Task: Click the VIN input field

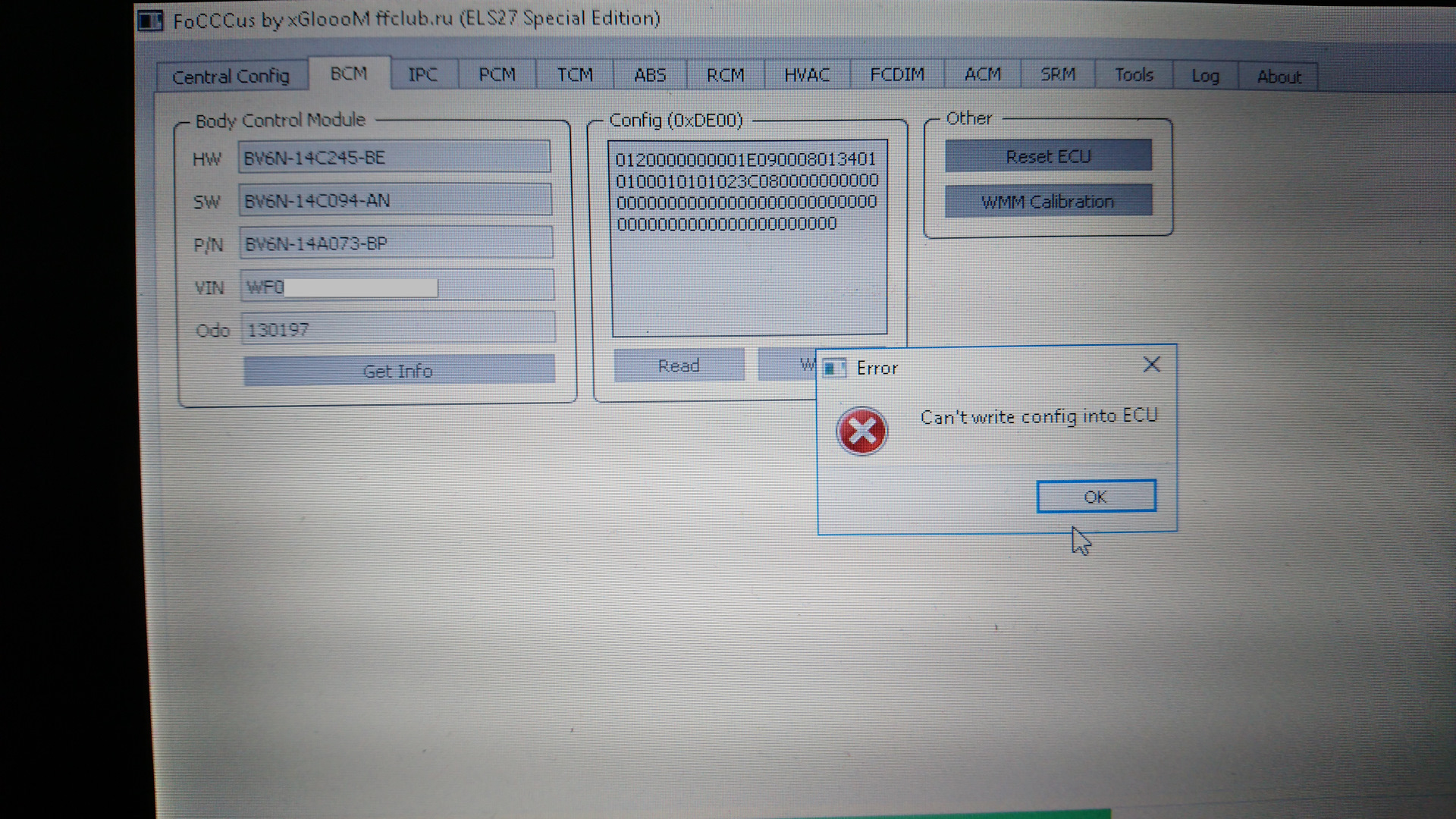Action: 397,287
